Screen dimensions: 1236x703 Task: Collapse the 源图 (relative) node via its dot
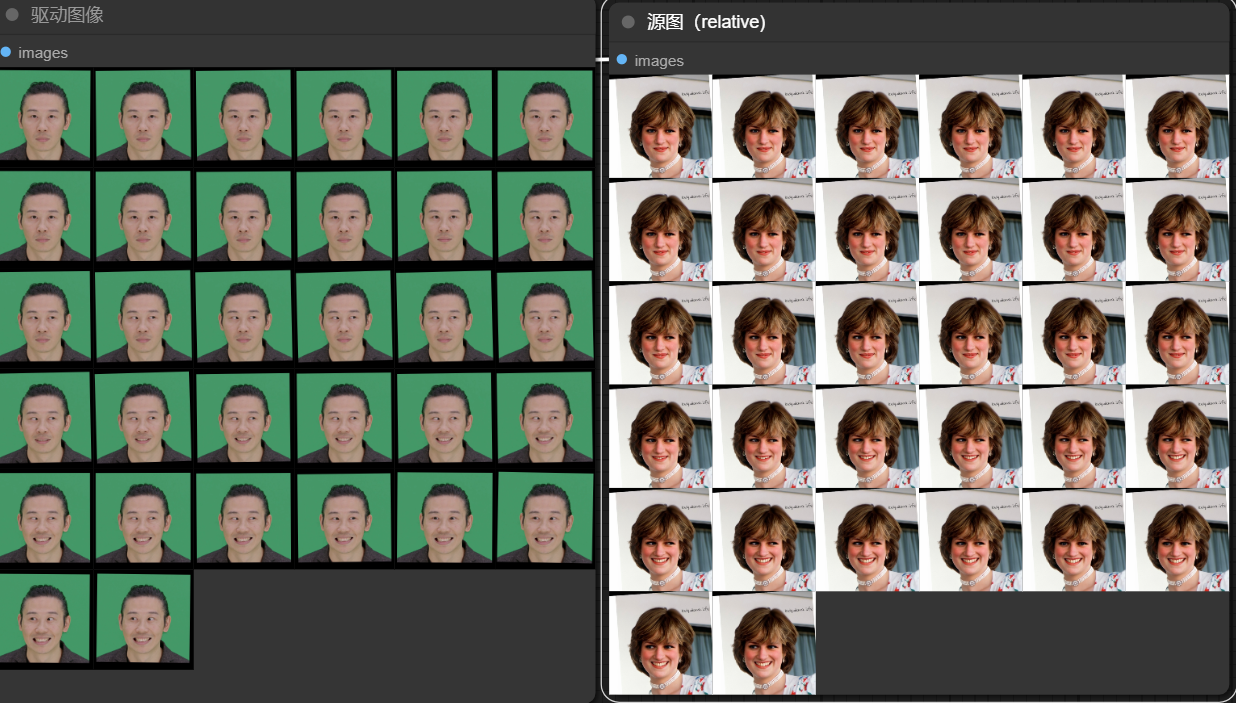pyautogui.click(x=628, y=22)
